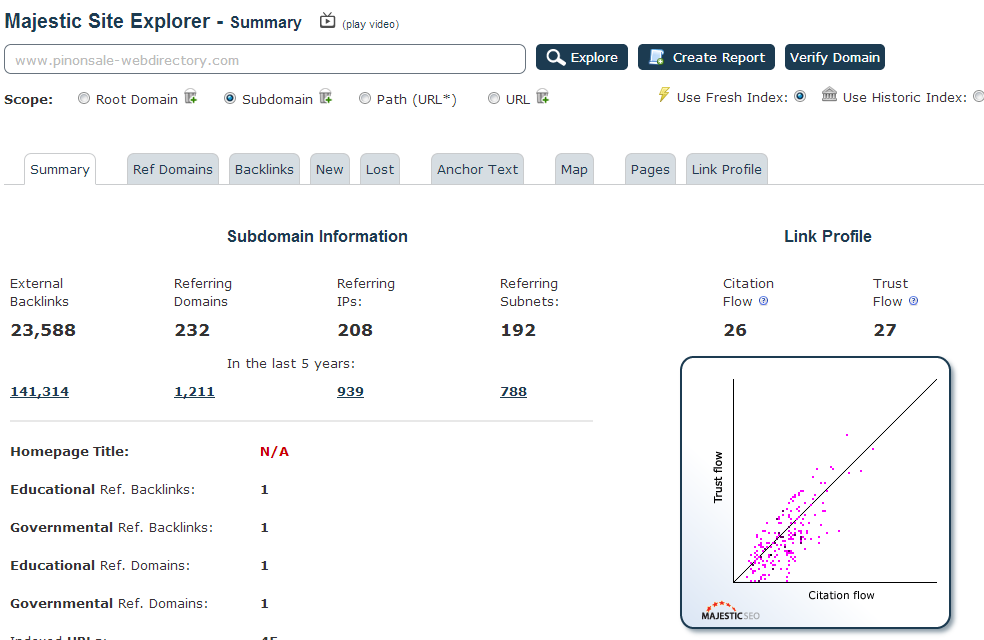
Task: Click the Homepage Title label
Action: point(70,452)
